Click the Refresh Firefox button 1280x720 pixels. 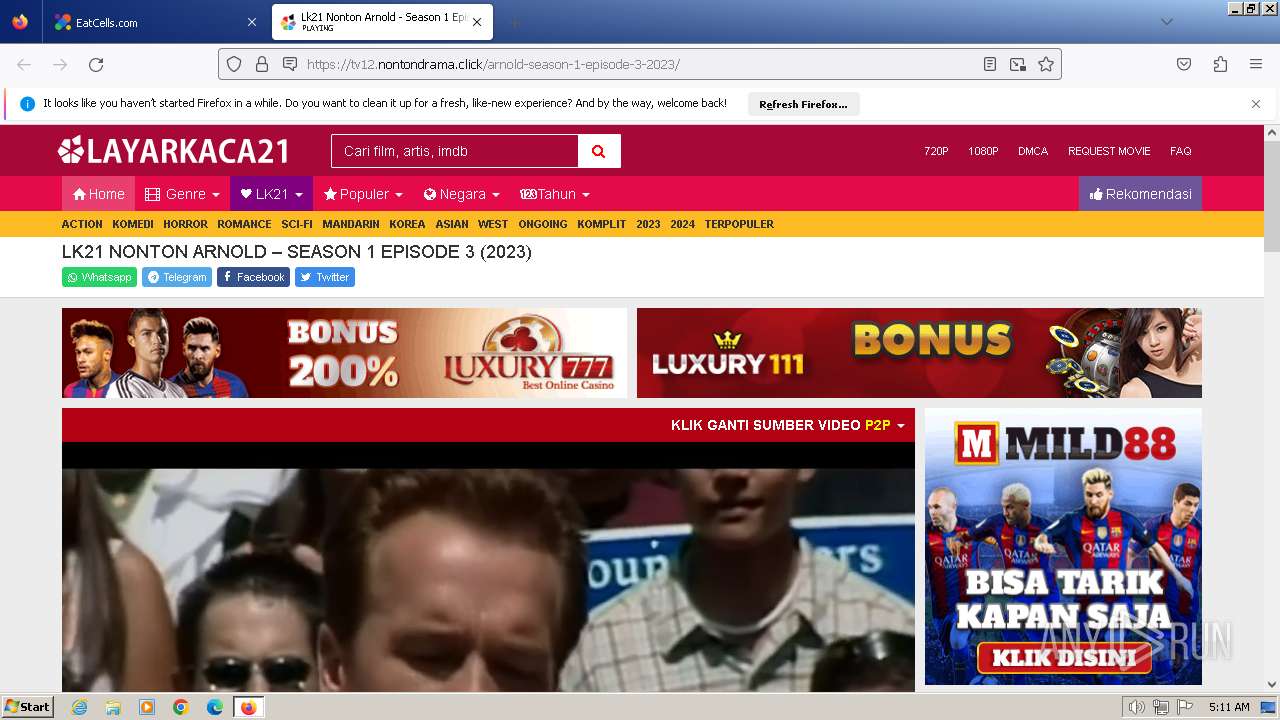[x=803, y=104]
